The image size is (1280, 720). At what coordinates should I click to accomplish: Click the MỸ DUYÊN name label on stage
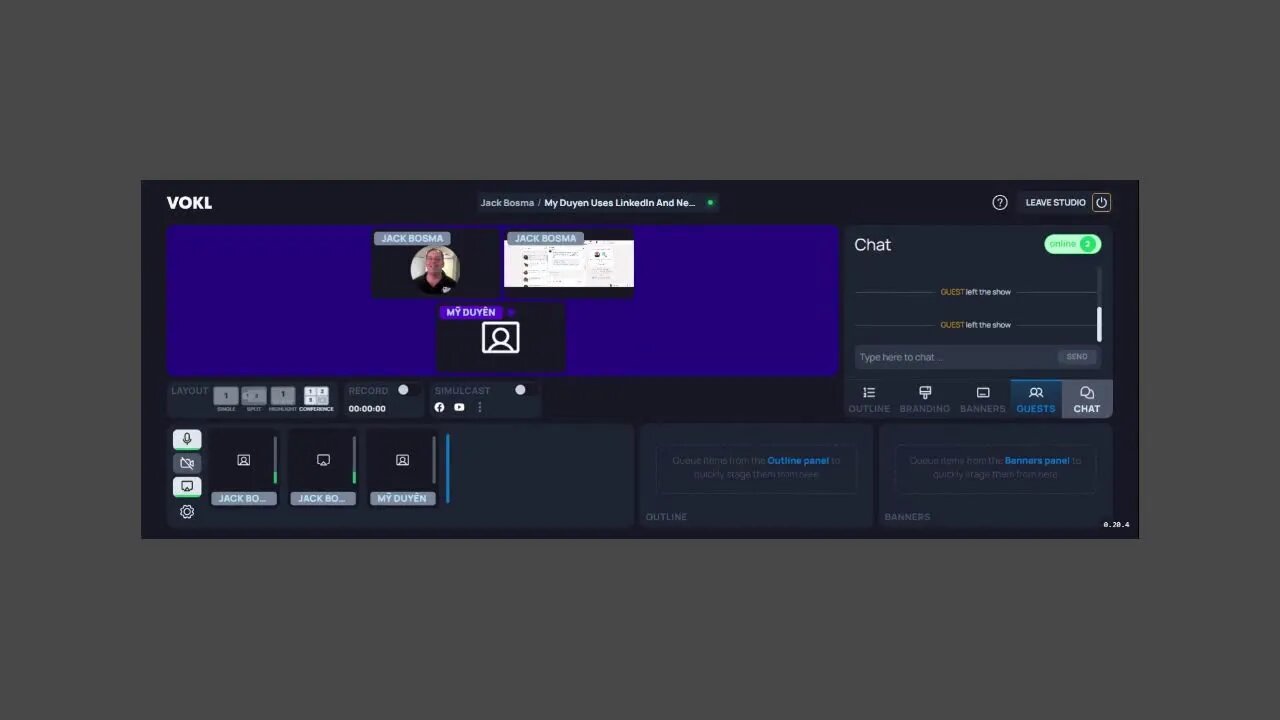pyautogui.click(x=470, y=312)
